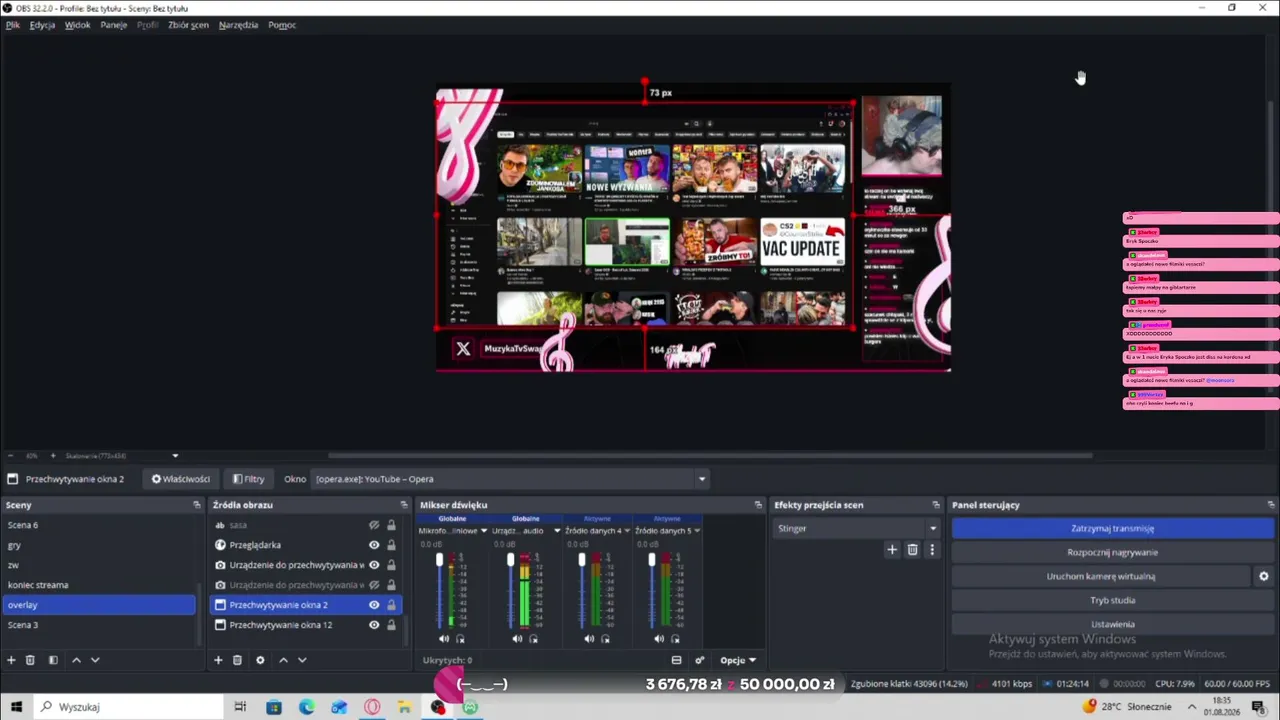
Task: Click Mikrofon volume fader handle
Action: [439, 561]
